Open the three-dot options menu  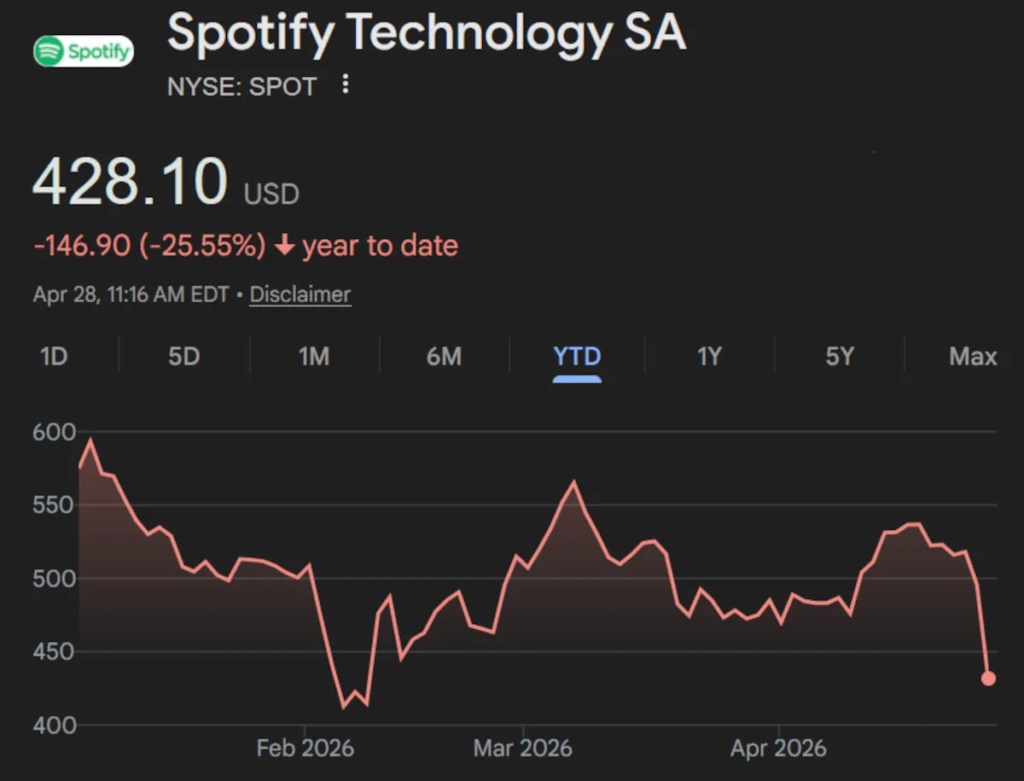coord(345,85)
